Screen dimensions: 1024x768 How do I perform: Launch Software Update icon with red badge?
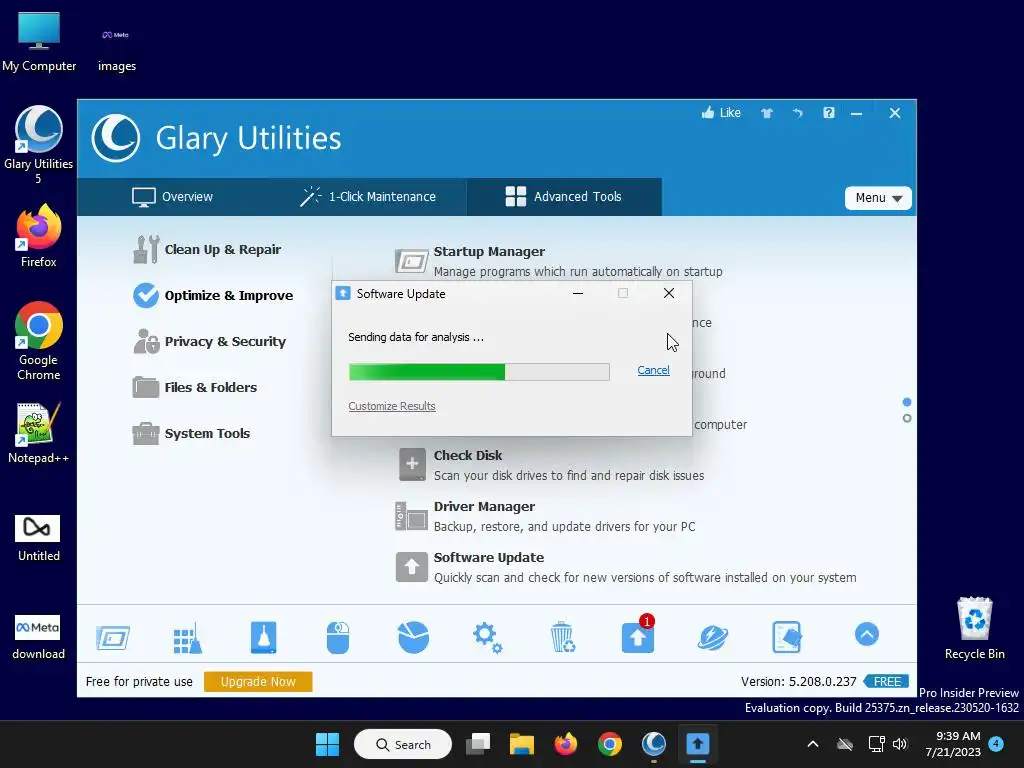[638, 635]
